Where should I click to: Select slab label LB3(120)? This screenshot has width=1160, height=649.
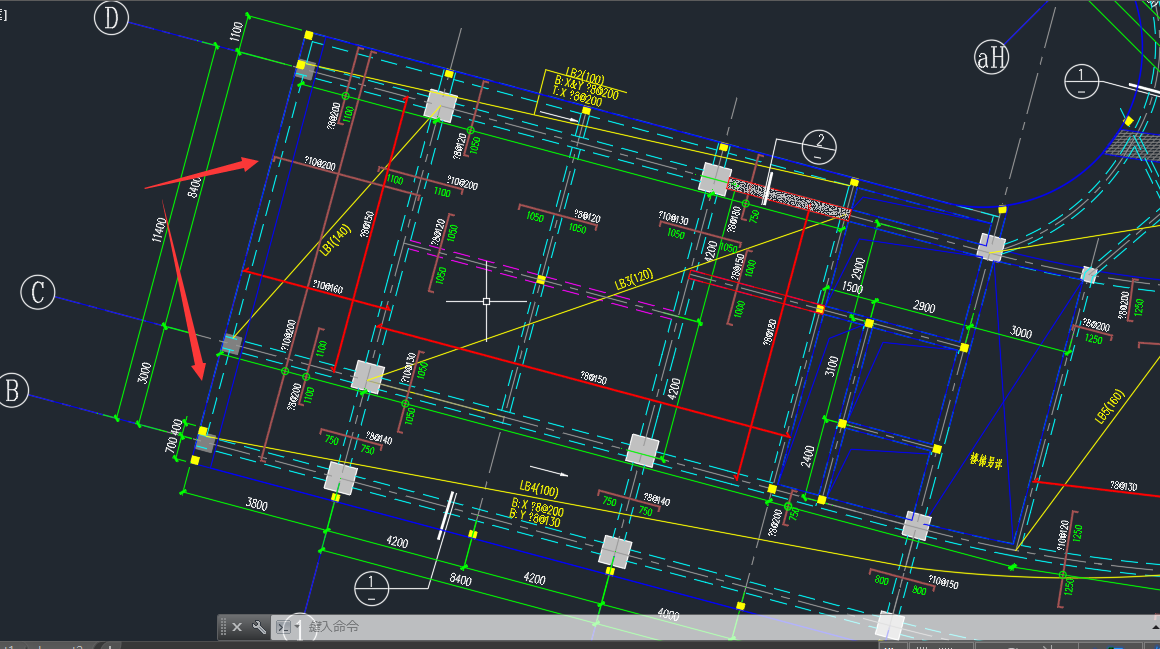634,280
